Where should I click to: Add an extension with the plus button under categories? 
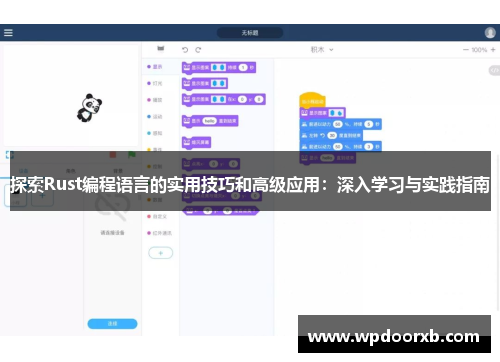point(161,253)
